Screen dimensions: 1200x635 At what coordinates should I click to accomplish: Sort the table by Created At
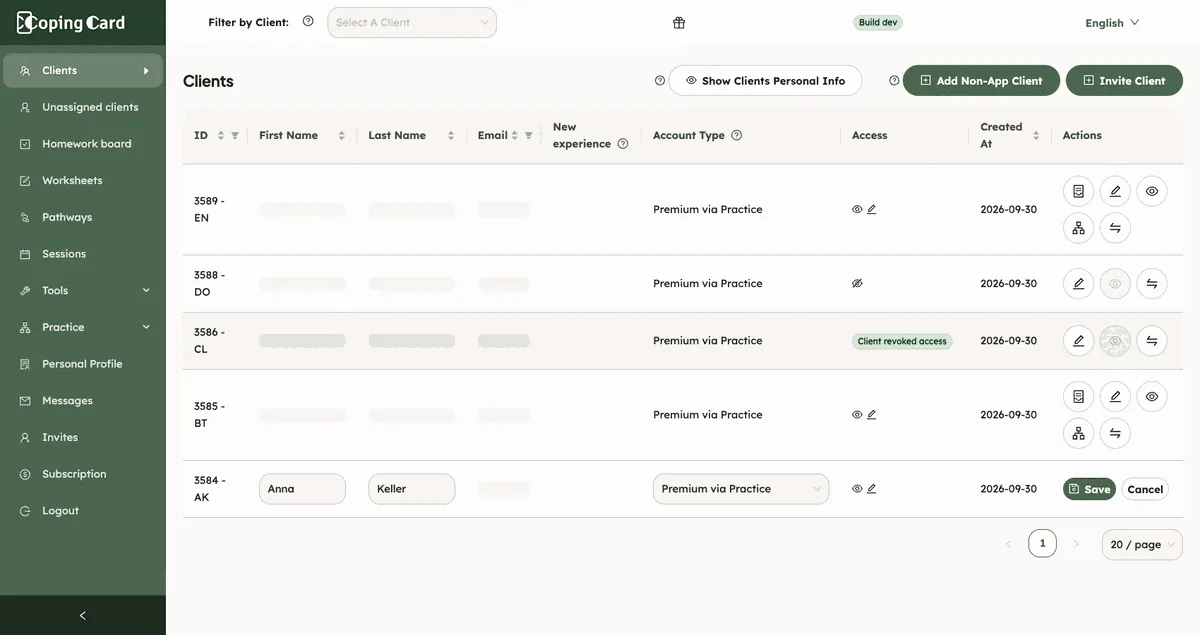1036,136
